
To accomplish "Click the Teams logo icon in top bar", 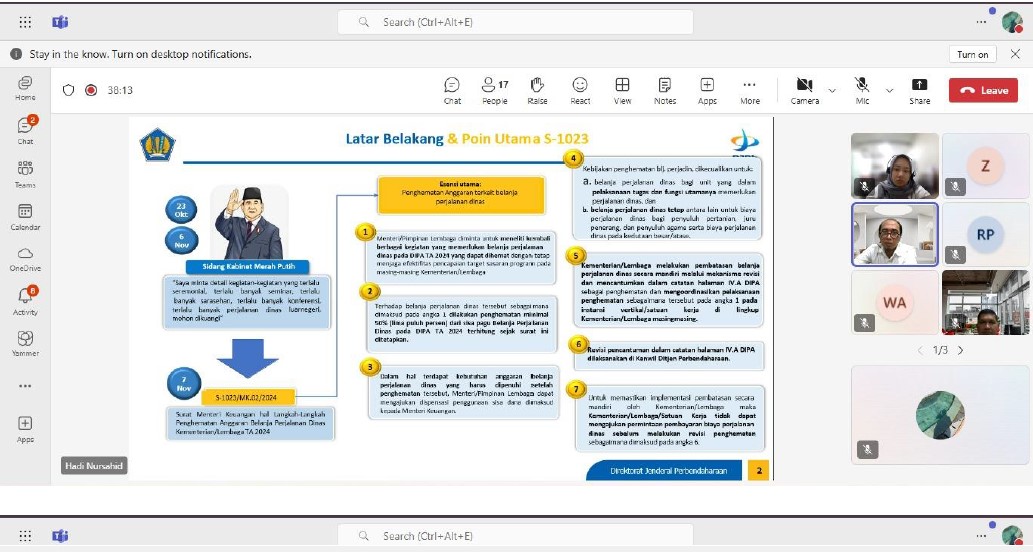I will click(x=61, y=22).
